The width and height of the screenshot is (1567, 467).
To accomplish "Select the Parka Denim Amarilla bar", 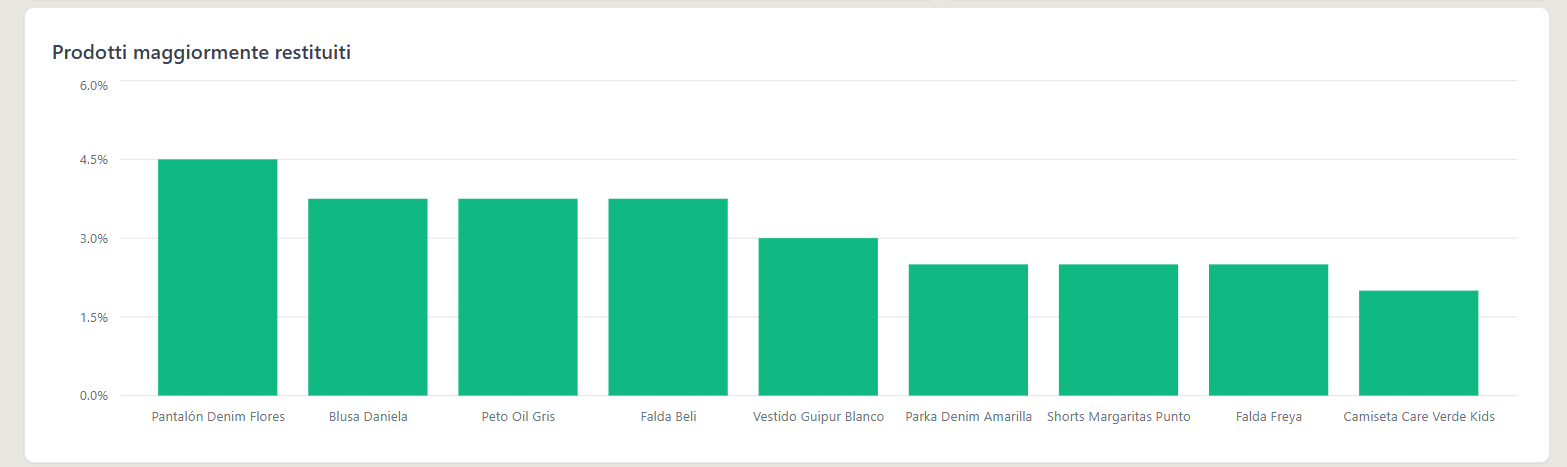I will point(968,330).
